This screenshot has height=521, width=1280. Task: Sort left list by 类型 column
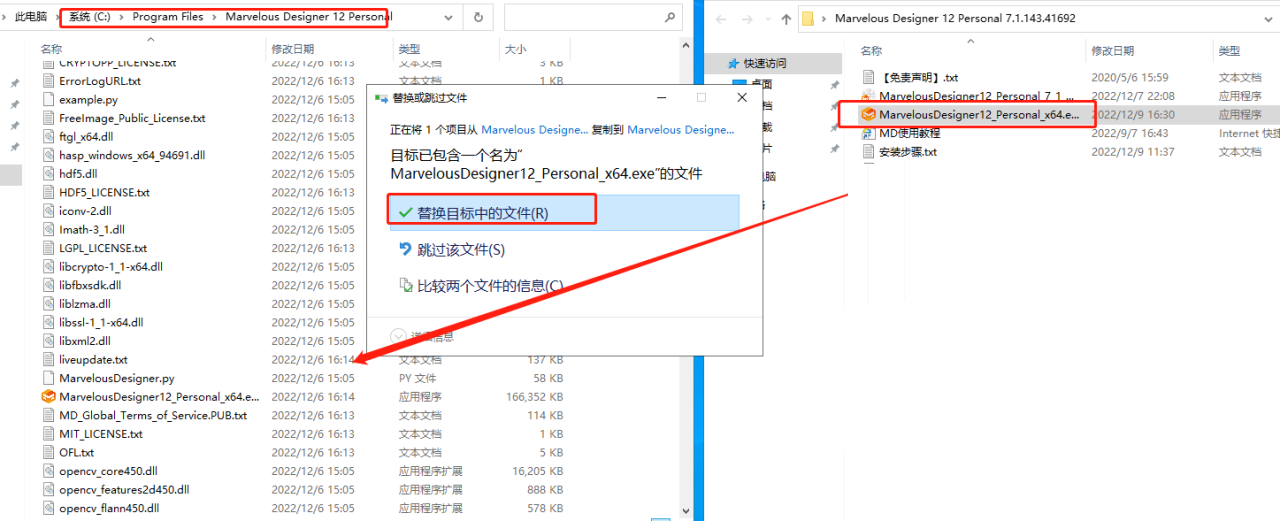[409, 48]
